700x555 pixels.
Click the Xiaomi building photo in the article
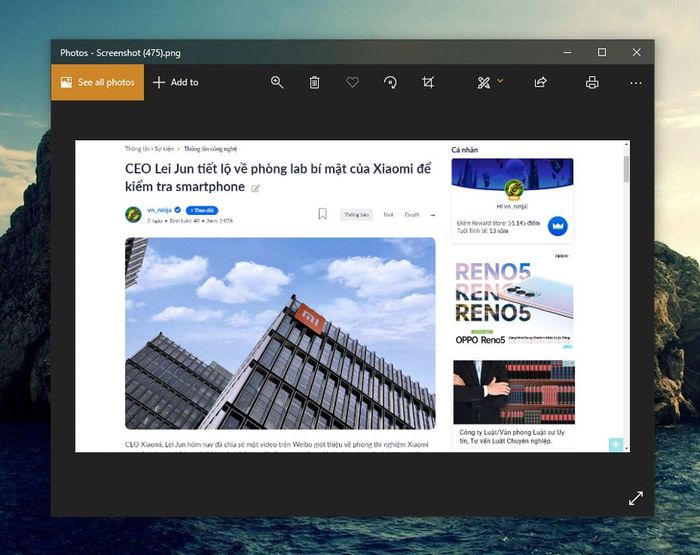(x=280, y=334)
